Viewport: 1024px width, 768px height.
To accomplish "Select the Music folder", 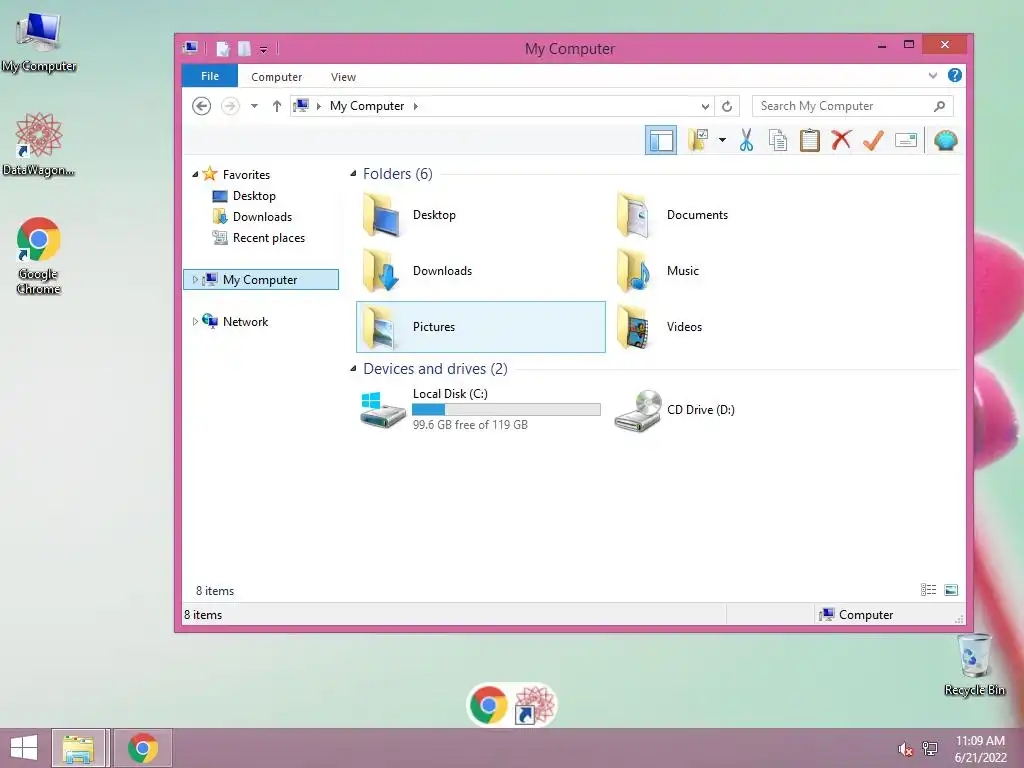I will [735, 271].
